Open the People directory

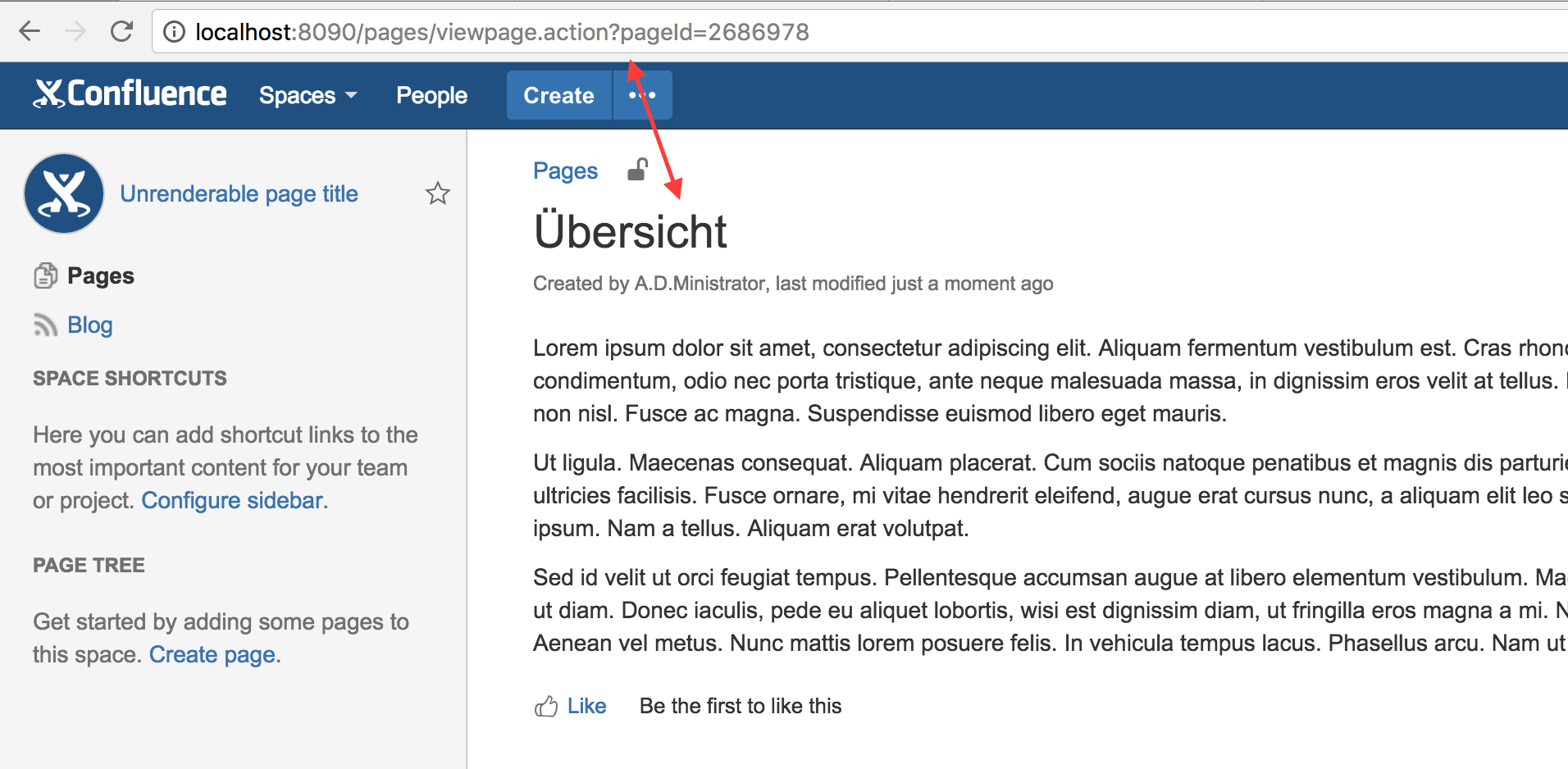[x=431, y=95]
